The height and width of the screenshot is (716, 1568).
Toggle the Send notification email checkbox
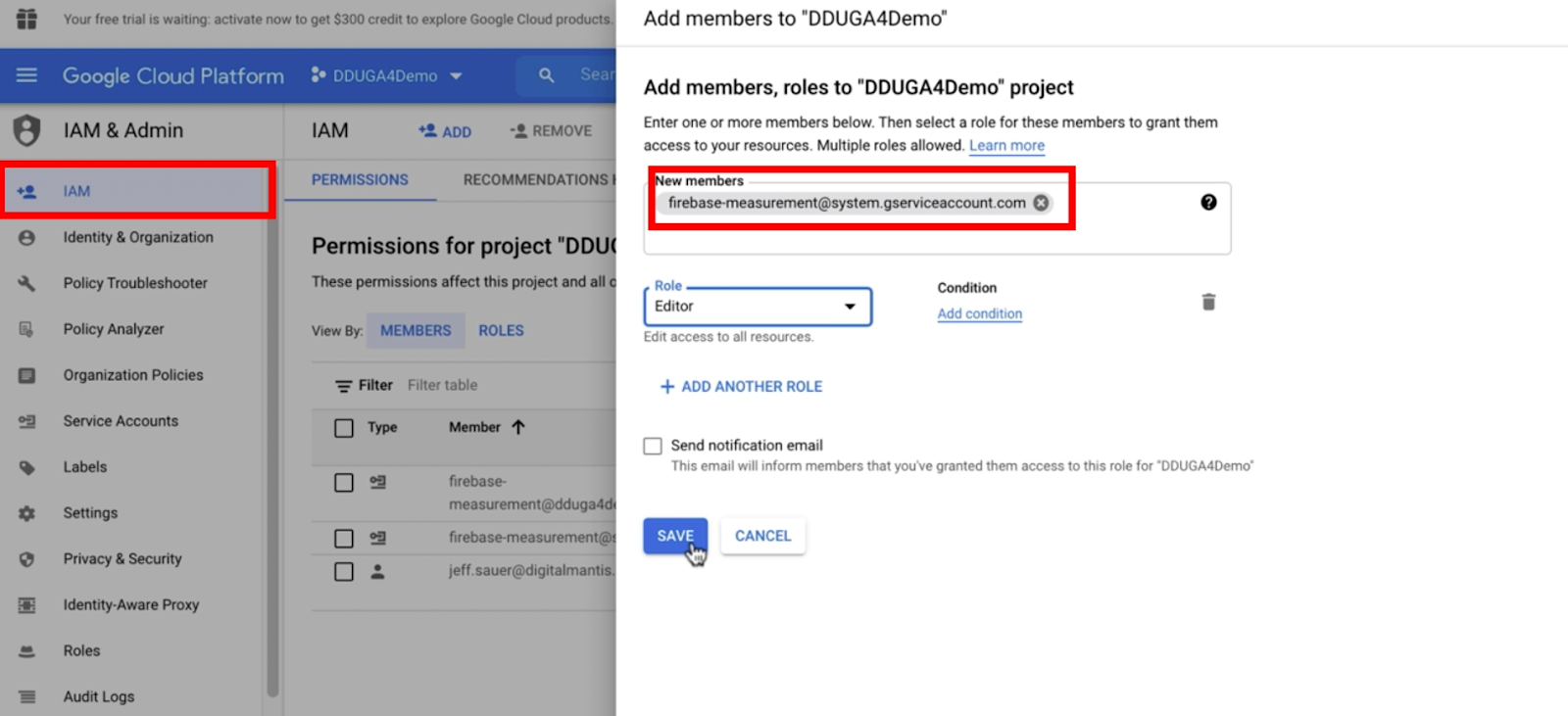tap(653, 446)
